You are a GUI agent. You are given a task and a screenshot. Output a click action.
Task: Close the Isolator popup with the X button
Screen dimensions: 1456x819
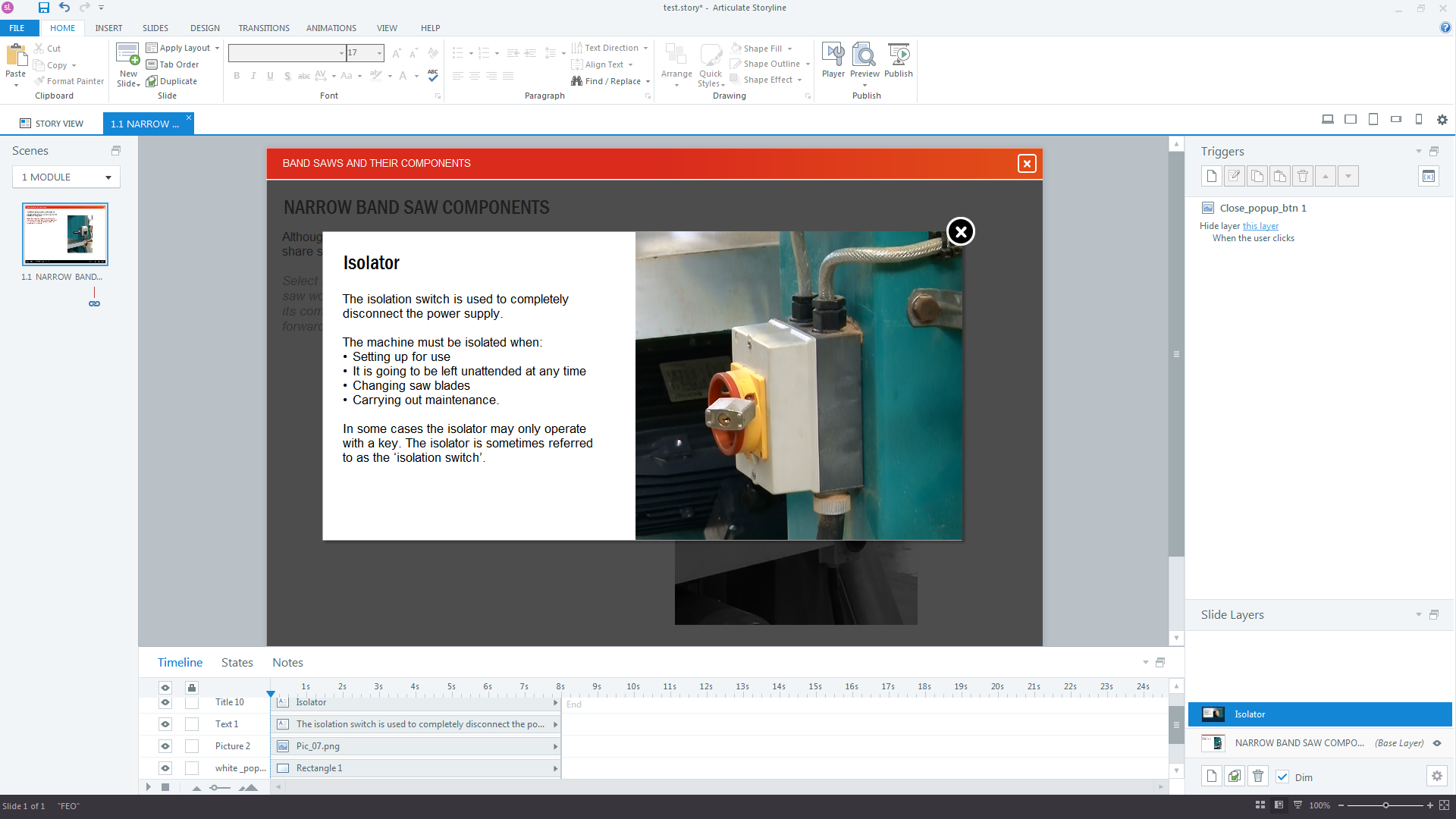tap(961, 232)
